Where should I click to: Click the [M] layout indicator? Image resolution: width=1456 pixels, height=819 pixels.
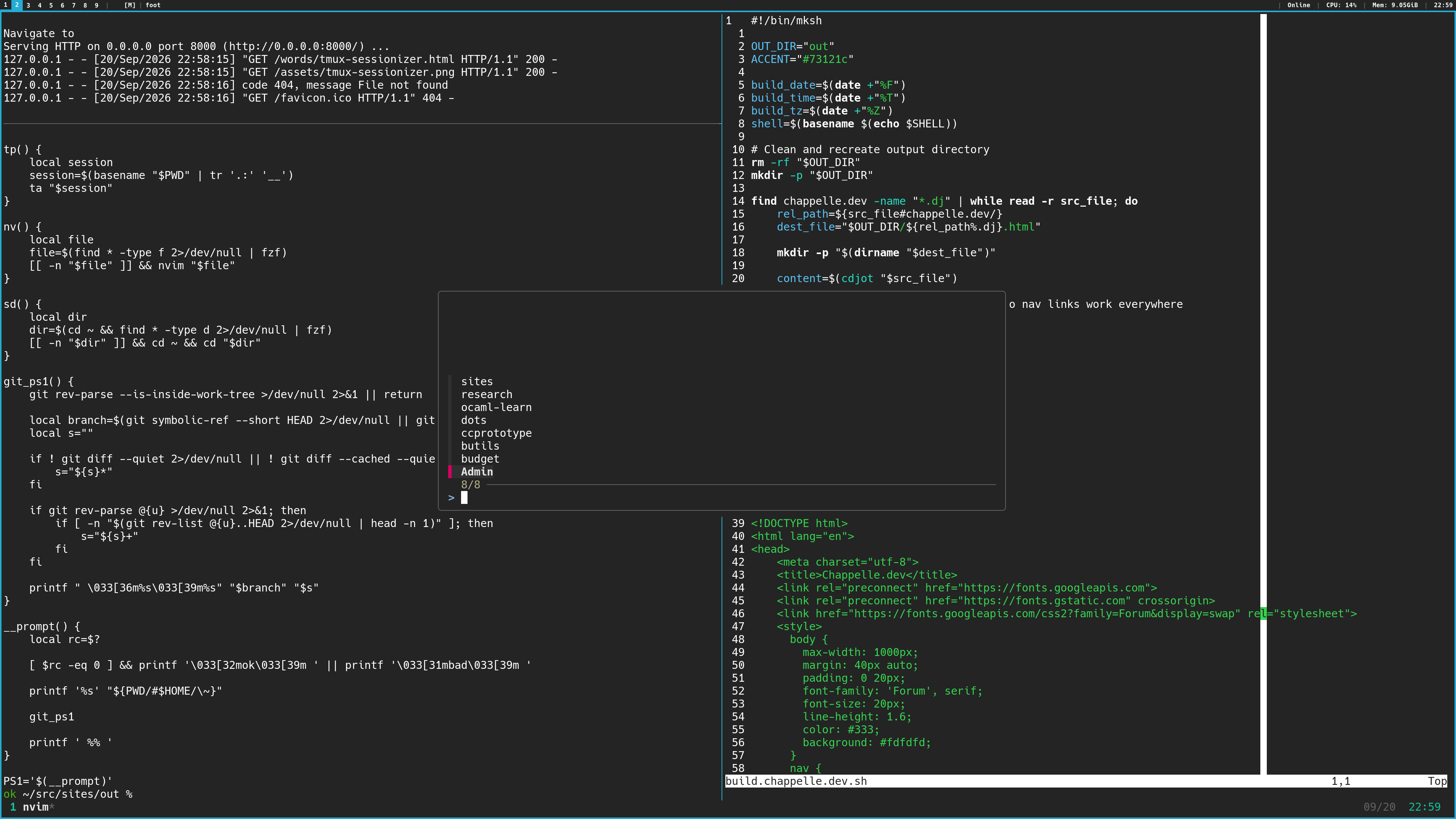tap(130, 5)
